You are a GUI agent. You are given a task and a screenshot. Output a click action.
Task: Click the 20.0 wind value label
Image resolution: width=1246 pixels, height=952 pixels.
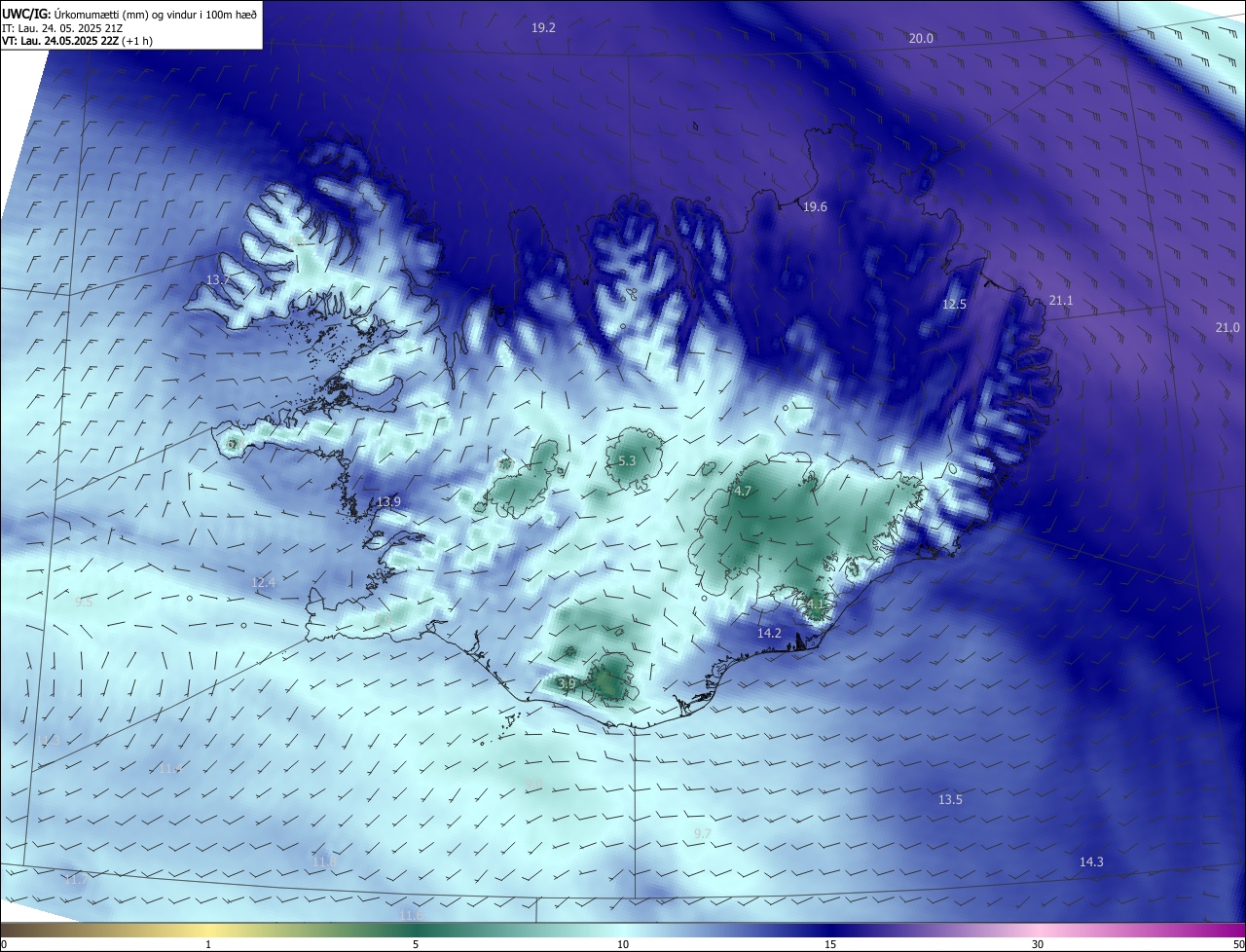click(x=921, y=39)
